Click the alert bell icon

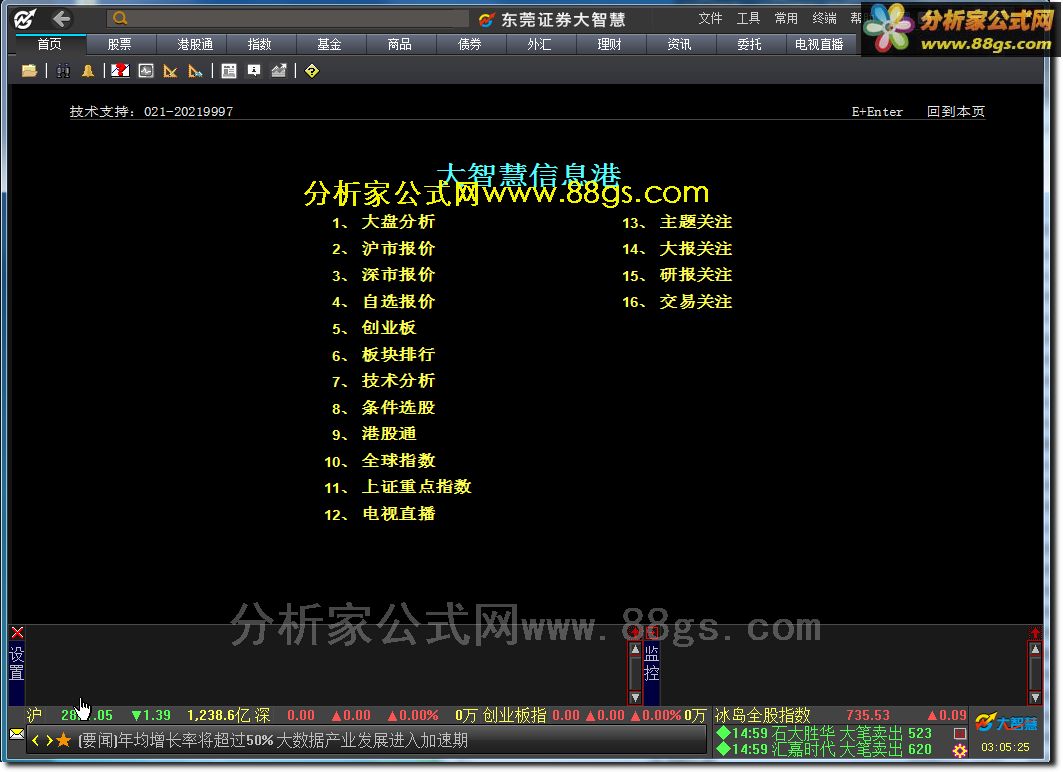click(88, 70)
